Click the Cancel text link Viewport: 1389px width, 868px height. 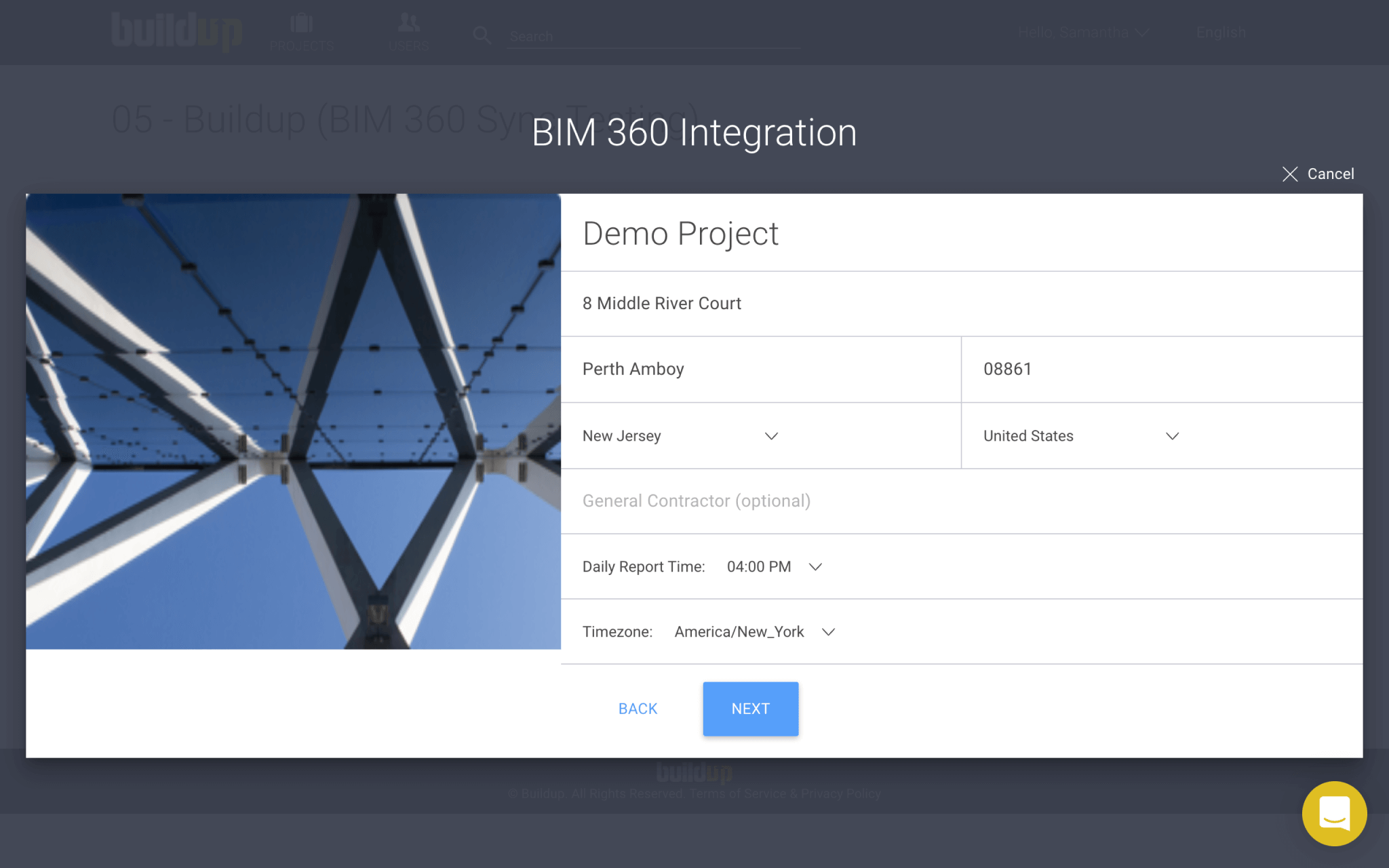pos(1330,174)
